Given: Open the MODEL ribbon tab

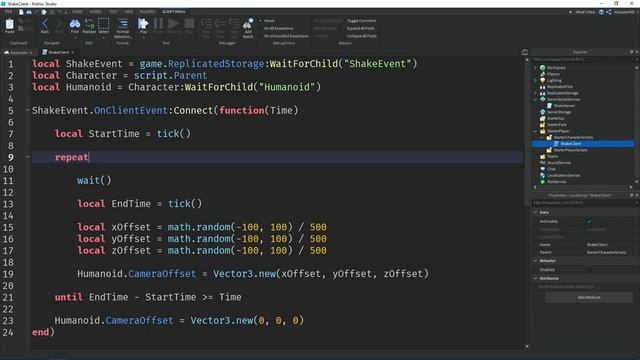Looking at the screenshot, I should 96,12.
